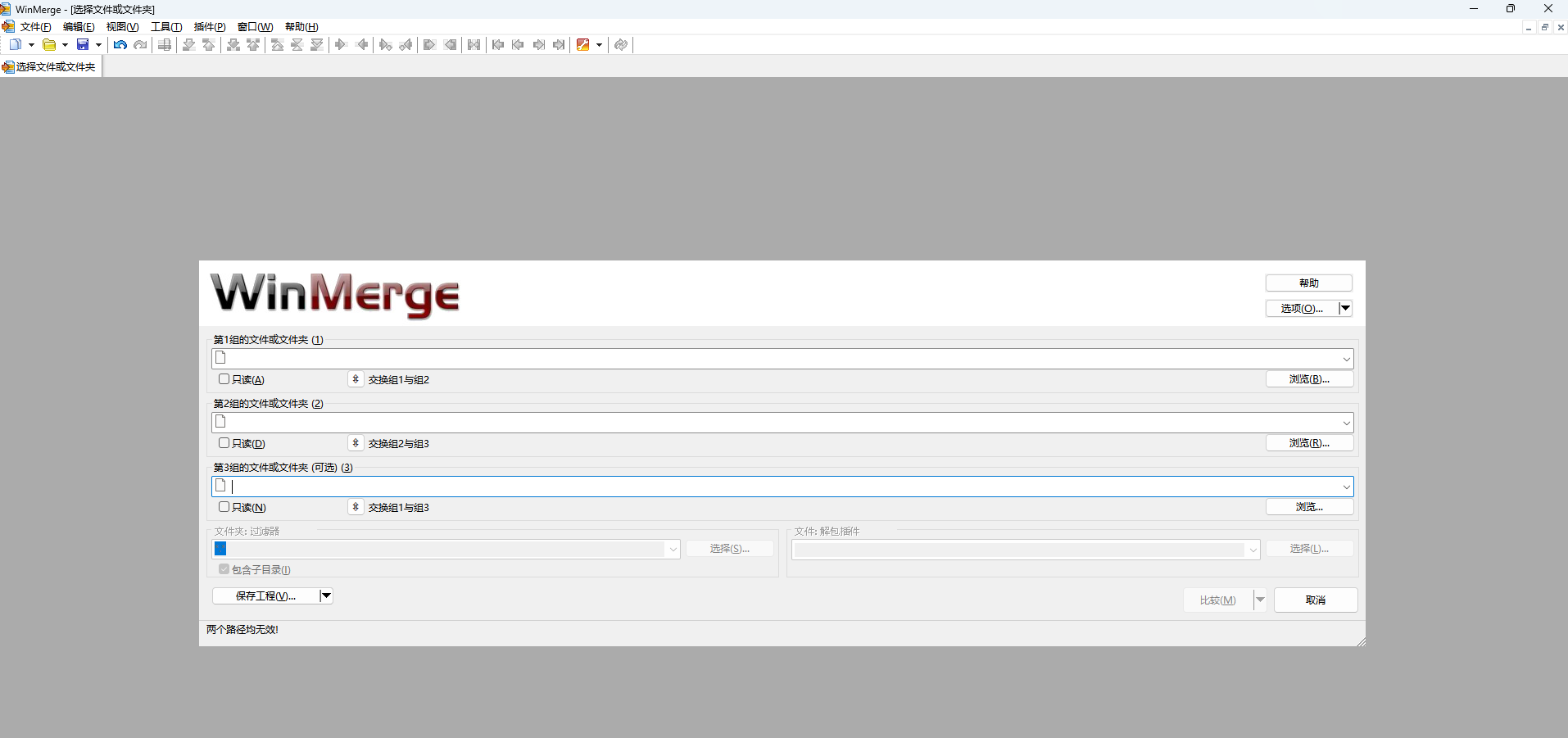This screenshot has width=1568, height=738.
Task: Click the Select Line Difference toolbar icon
Action: pos(165,45)
